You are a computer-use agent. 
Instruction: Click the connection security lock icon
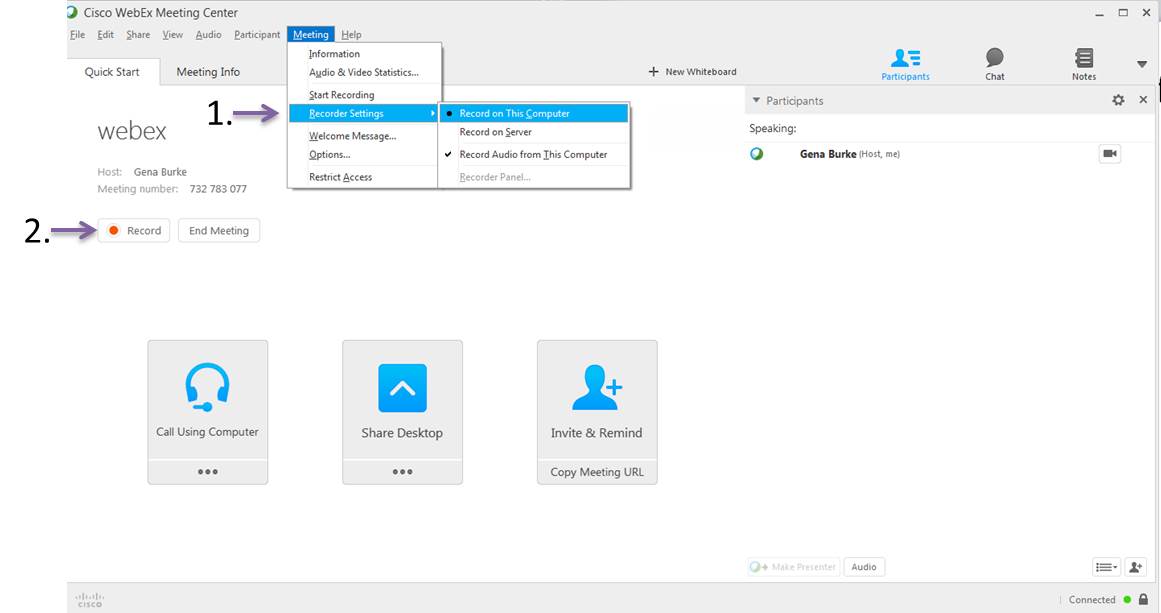(1143, 600)
